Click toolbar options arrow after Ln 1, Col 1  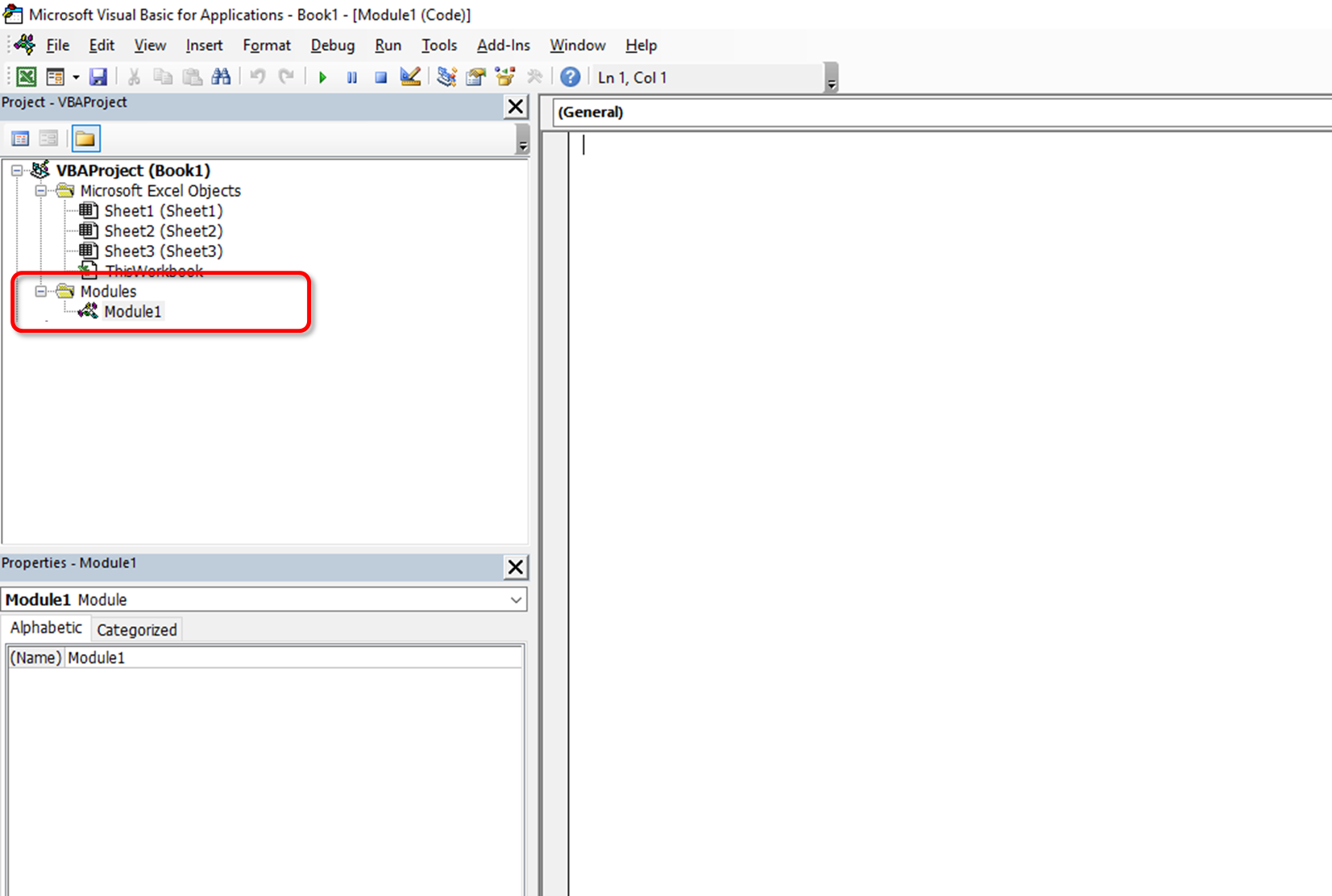coord(832,78)
